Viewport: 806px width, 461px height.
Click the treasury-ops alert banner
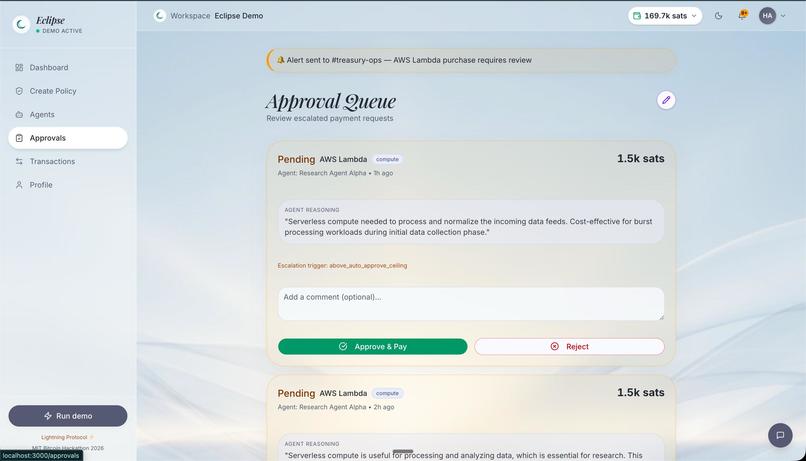tap(471, 60)
